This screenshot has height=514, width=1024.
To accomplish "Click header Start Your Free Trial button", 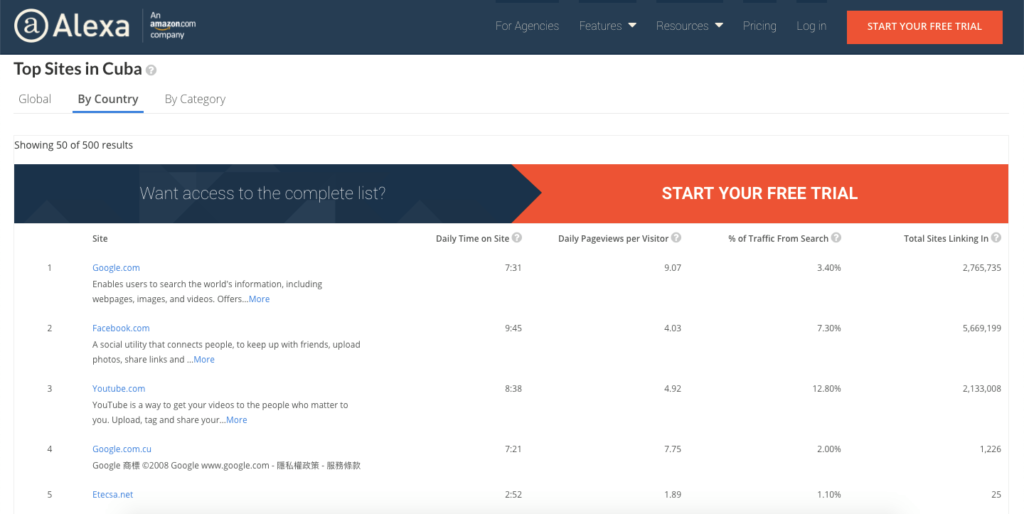I will 924,27.
